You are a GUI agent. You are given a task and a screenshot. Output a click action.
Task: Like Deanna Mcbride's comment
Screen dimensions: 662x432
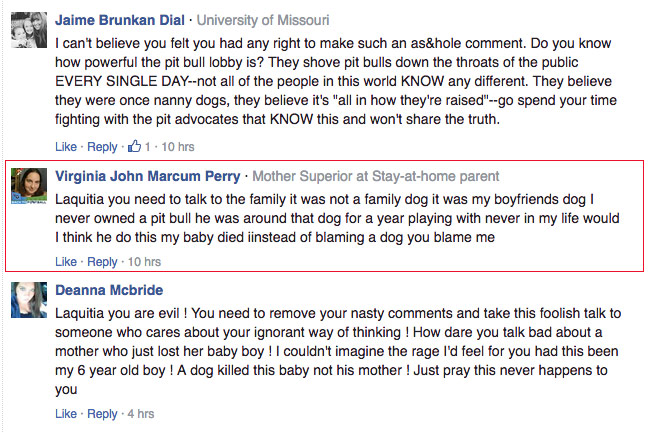click(x=66, y=413)
